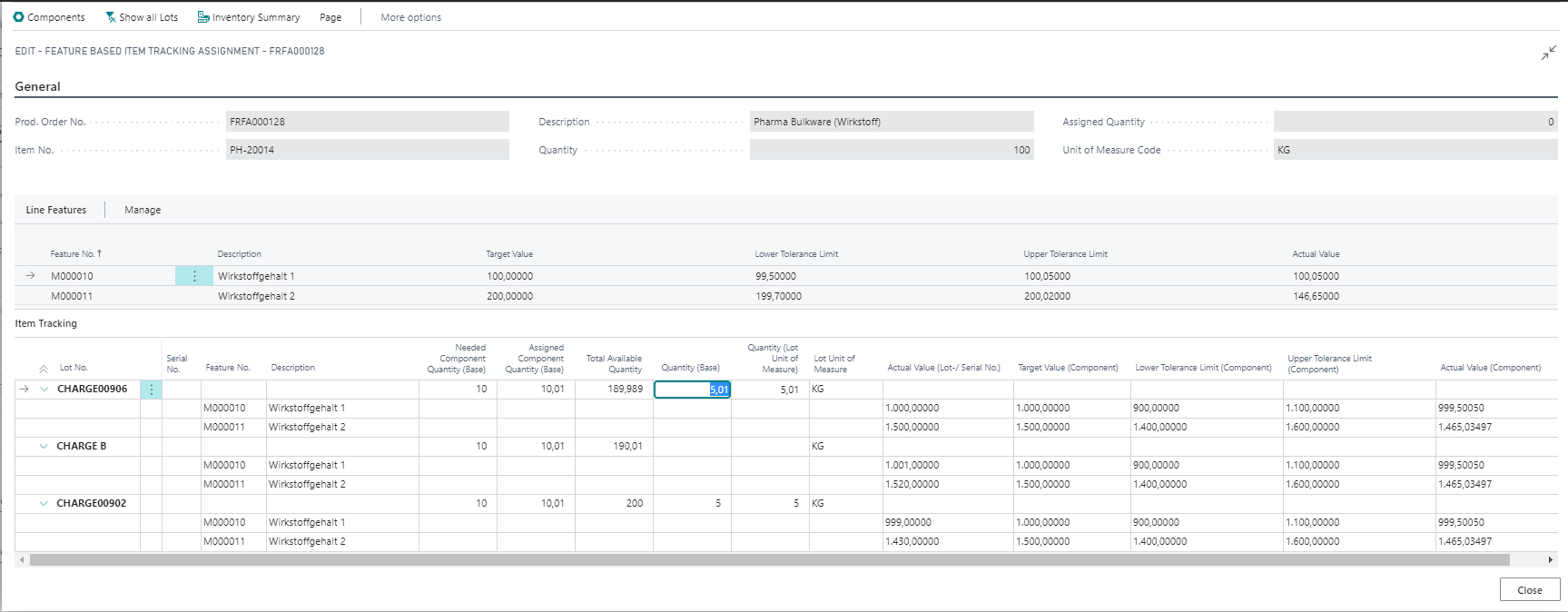The image size is (1568, 612).
Task: Click the Show all Lots icon
Action: click(x=111, y=17)
